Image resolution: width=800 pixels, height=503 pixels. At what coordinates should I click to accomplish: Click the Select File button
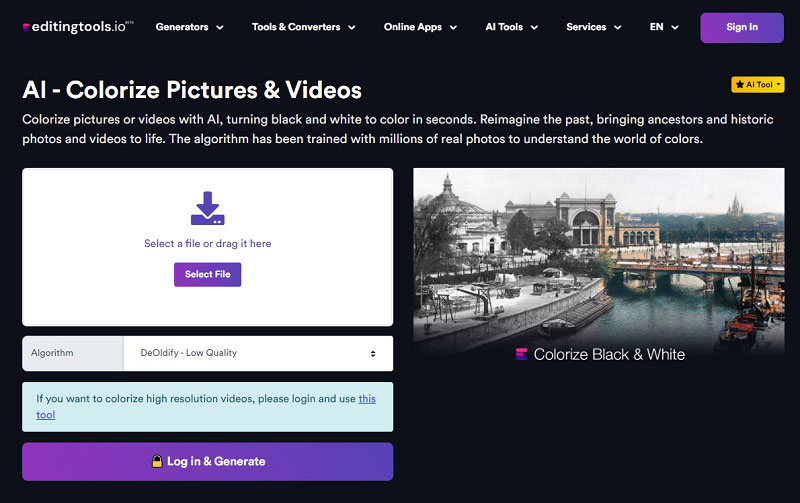click(208, 274)
